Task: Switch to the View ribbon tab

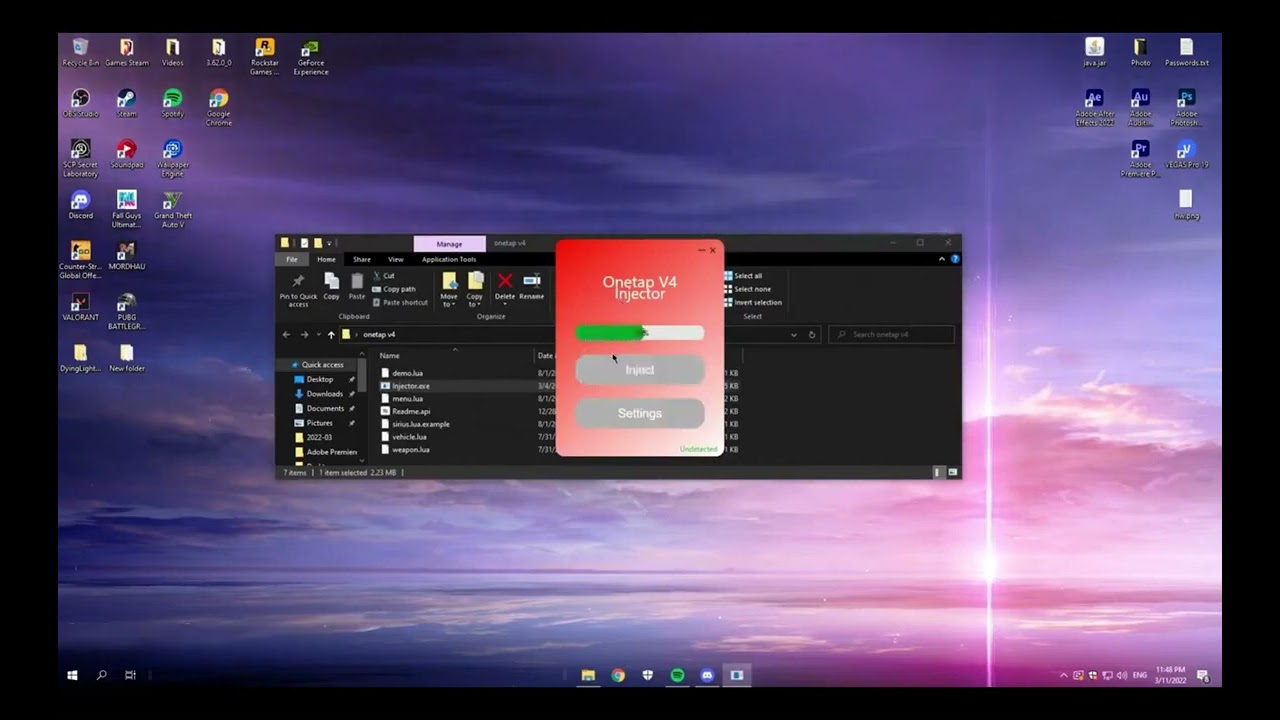Action: (x=396, y=259)
